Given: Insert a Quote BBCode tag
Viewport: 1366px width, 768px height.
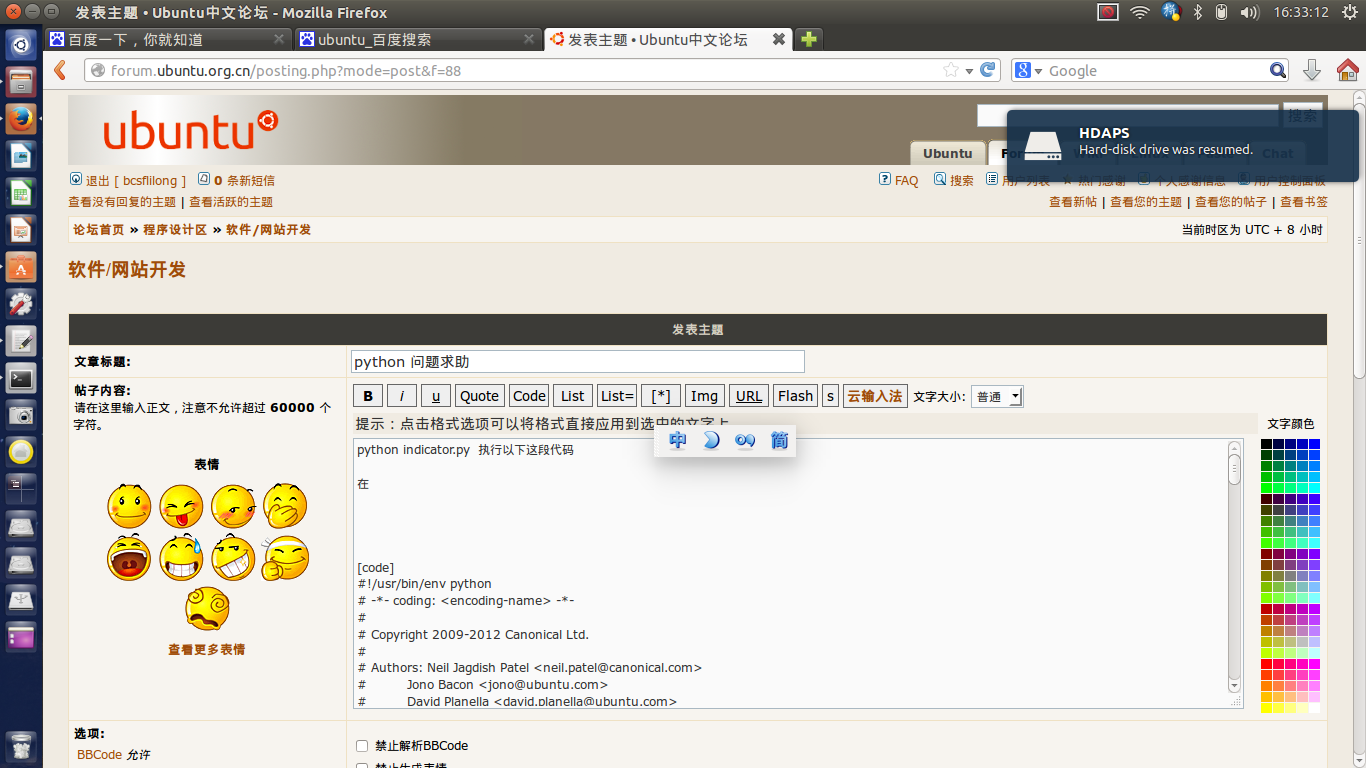Looking at the screenshot, I should coord(479,396).
